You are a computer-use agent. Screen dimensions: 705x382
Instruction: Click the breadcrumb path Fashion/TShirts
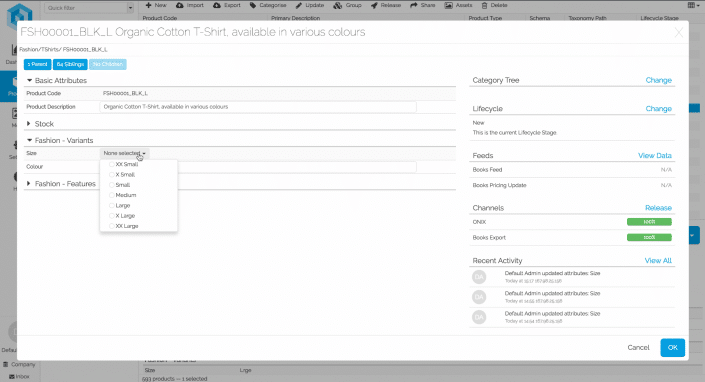[39, 49]
